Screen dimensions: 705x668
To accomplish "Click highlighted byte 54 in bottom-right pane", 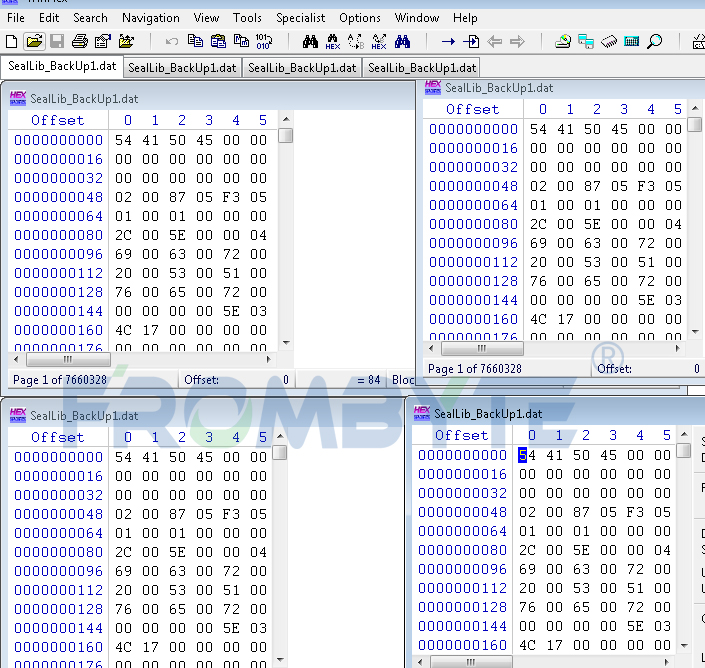I will click(x=527, y=455).
